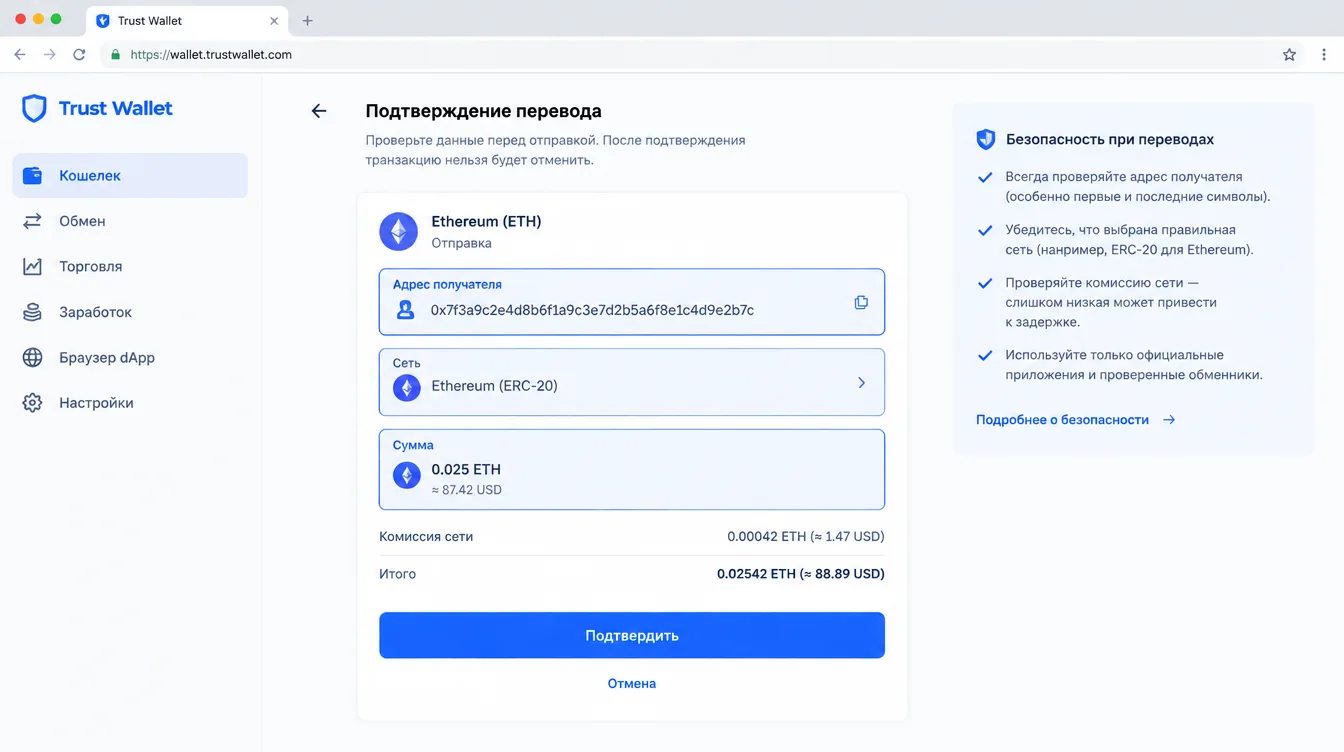Select the 0.025 ETH amount value

pos(466,469)
